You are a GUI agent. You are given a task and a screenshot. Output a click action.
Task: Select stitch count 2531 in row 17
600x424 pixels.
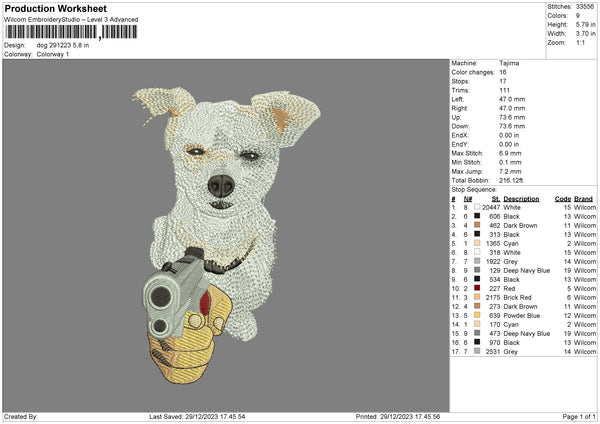[493, 352]
